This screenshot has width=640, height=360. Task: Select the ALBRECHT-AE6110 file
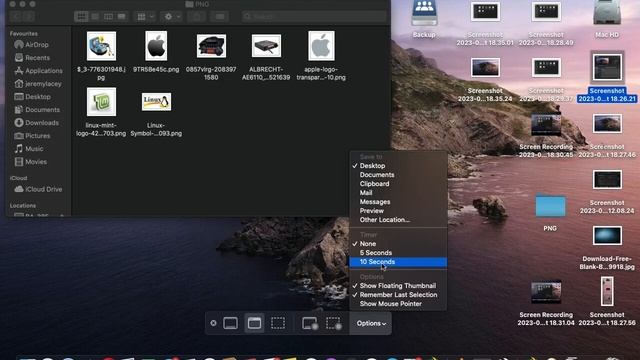coord(266,56)
